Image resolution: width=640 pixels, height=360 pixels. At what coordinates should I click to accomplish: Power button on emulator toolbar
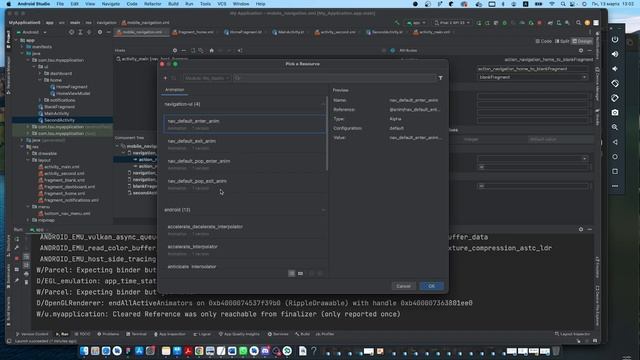pyautogui.click(x=615, y=39)
